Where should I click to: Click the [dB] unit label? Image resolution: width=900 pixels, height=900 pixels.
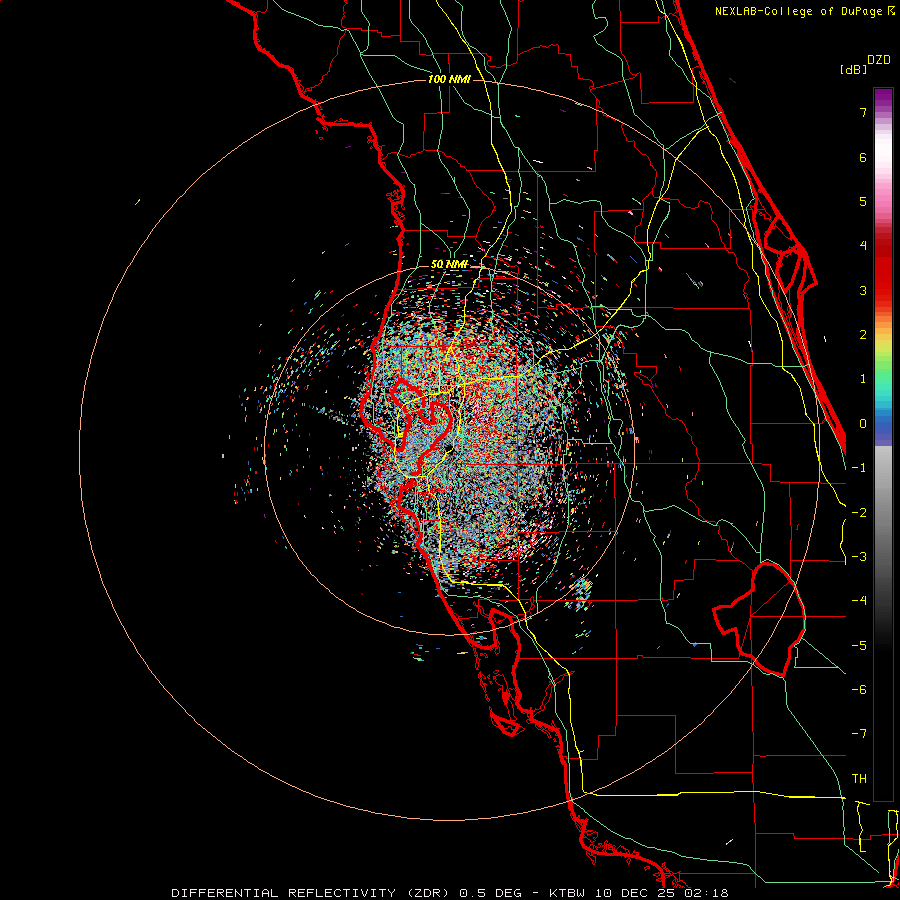[854, 69]
